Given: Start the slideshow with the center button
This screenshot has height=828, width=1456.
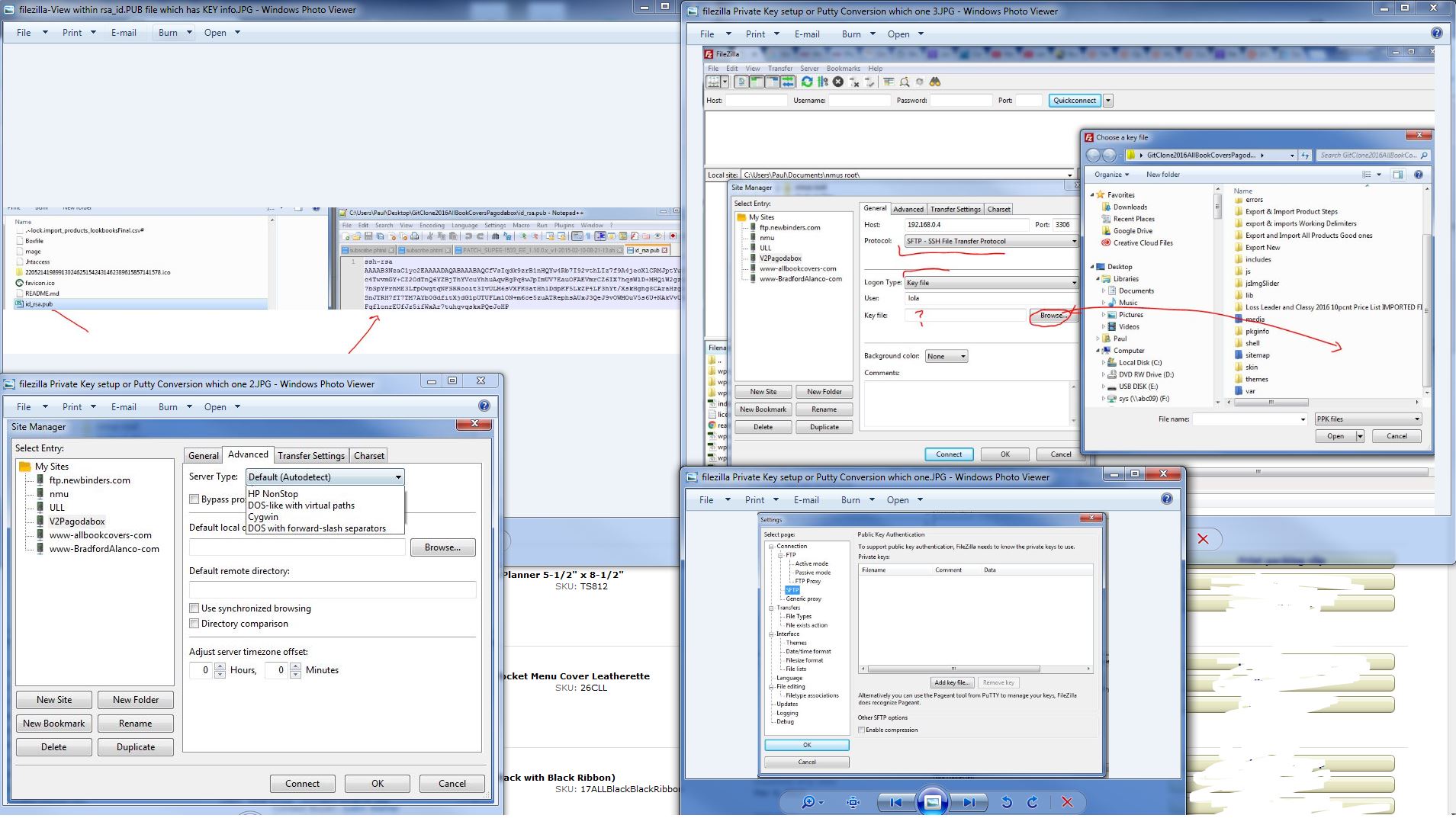Looking at the screenshot, I should 932,802.
